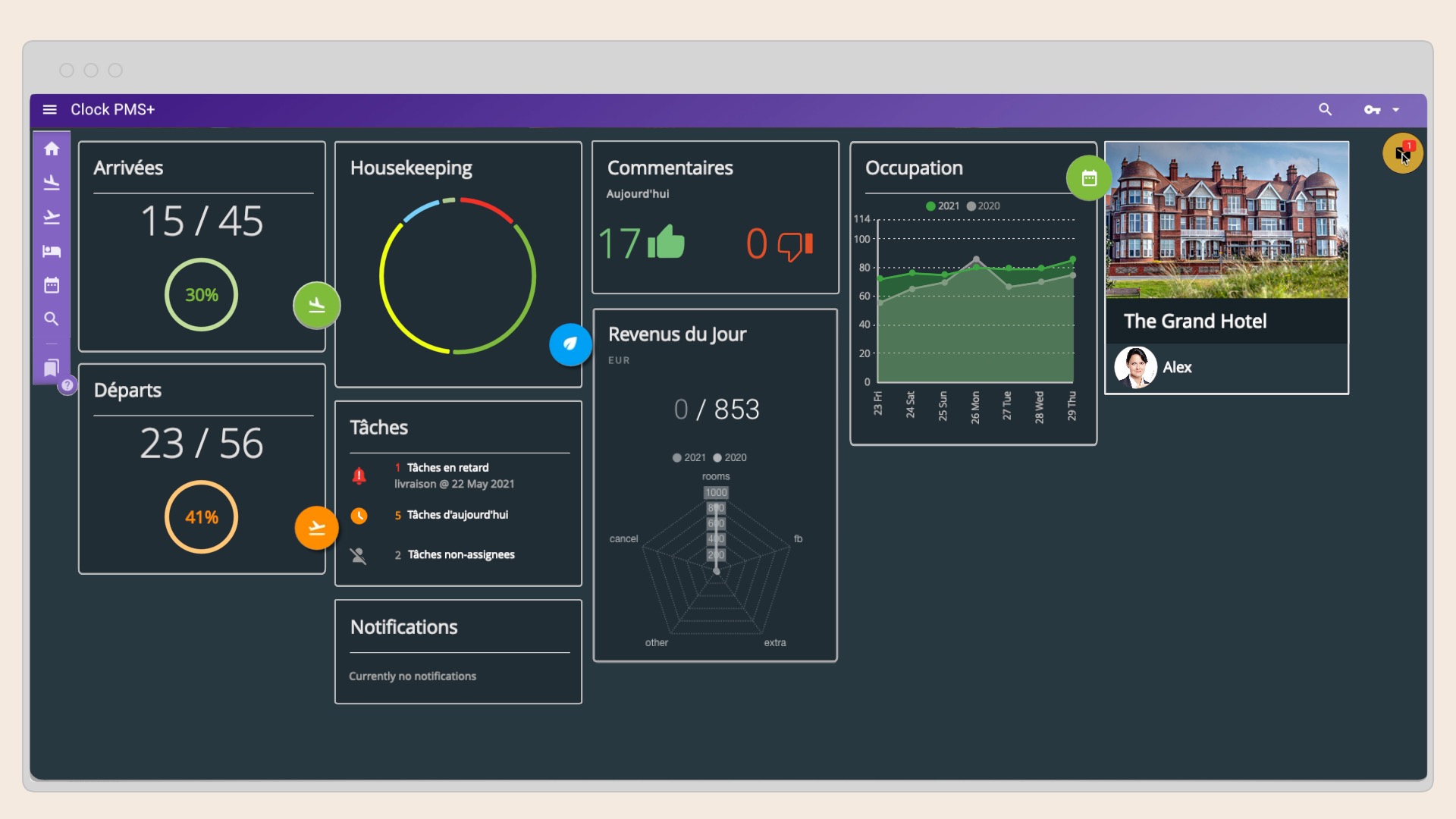Click The Grand Hotel photo thumbnail
The width and height of the screenshot is (1456, 819).
click(1226, 220)
